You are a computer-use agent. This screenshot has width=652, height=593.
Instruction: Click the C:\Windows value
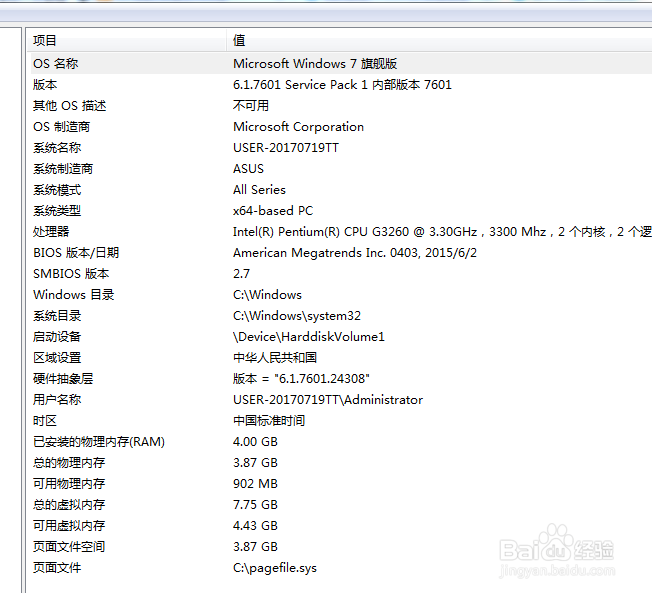tap(267, 295)
